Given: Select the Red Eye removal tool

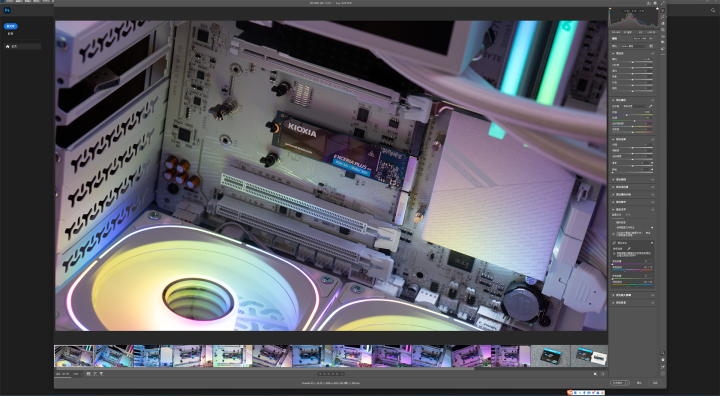Looking at the screenshot, I should (662, 36).
